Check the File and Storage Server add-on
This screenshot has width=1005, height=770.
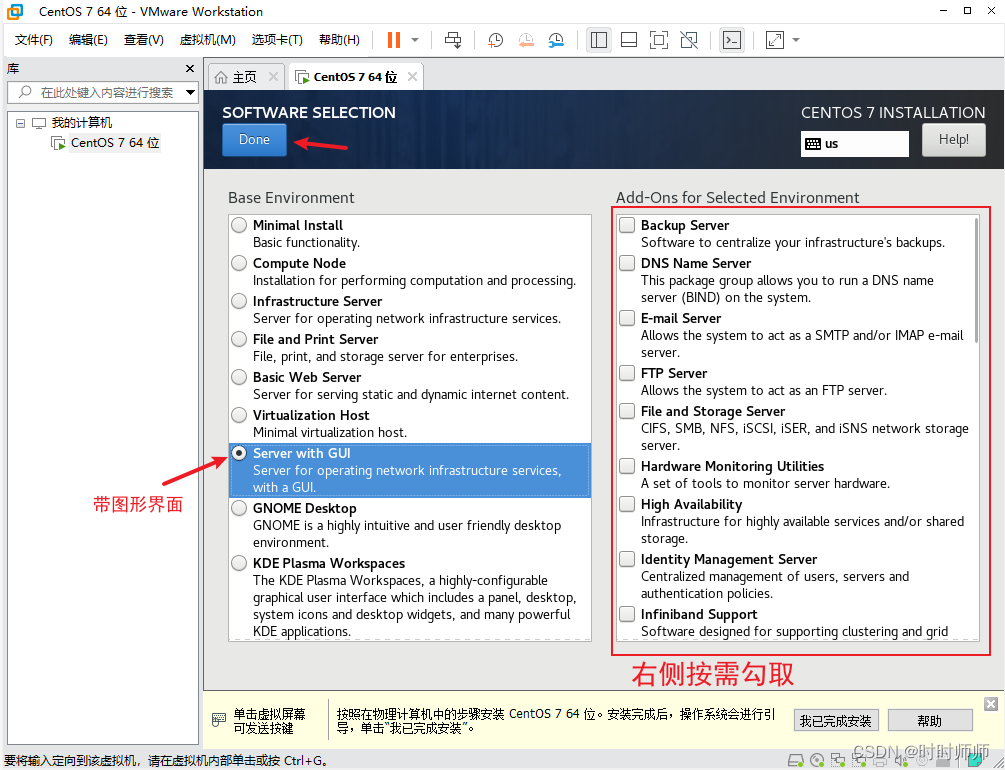tap(627, 411)
